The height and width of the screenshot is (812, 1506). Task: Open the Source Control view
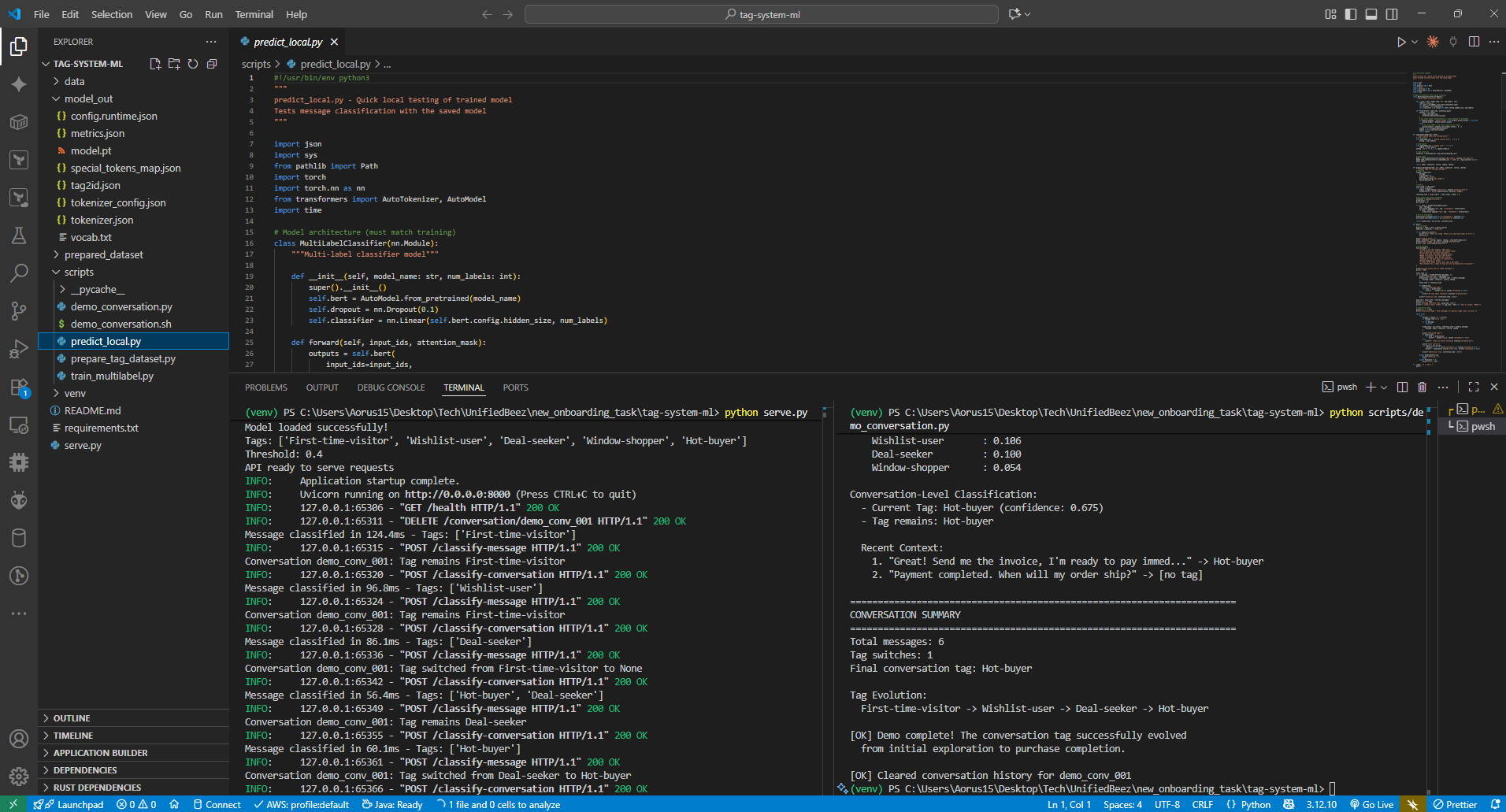(19, 311)
